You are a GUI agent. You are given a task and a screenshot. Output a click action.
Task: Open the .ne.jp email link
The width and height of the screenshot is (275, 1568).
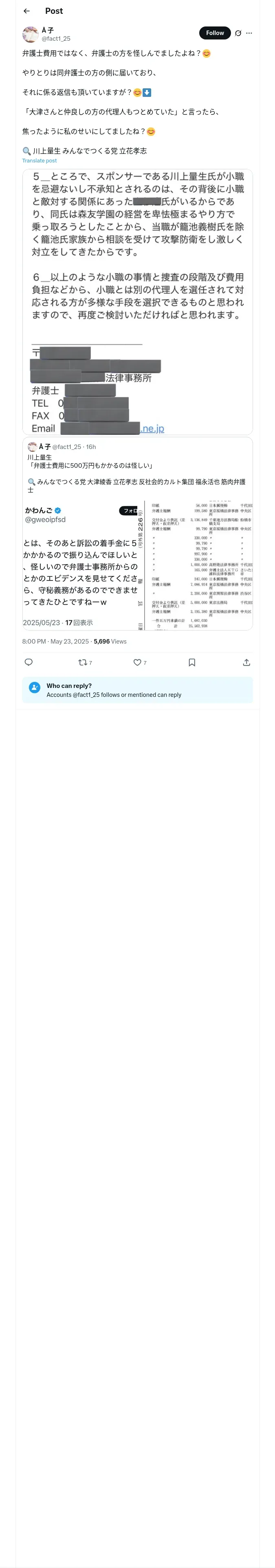(152, 429)
